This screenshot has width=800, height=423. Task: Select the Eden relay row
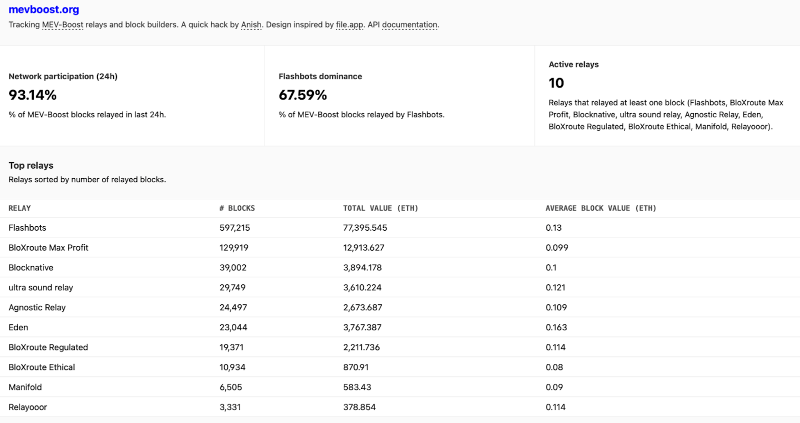pos(19,328)
